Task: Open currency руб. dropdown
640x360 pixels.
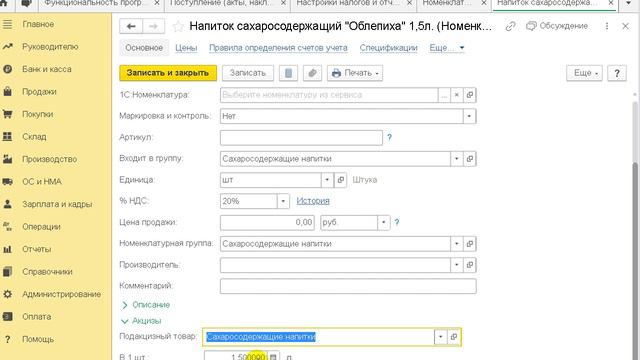Action: click(x=384, y=222)
